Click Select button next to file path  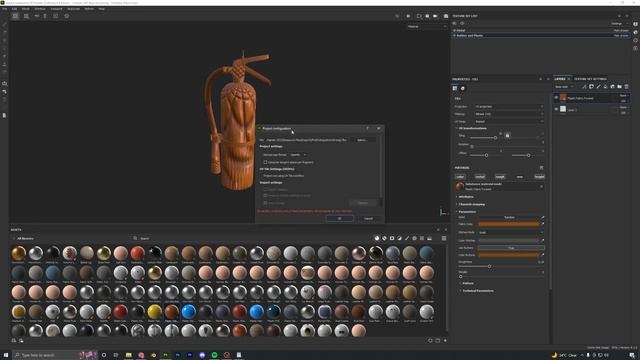[362, 140]
